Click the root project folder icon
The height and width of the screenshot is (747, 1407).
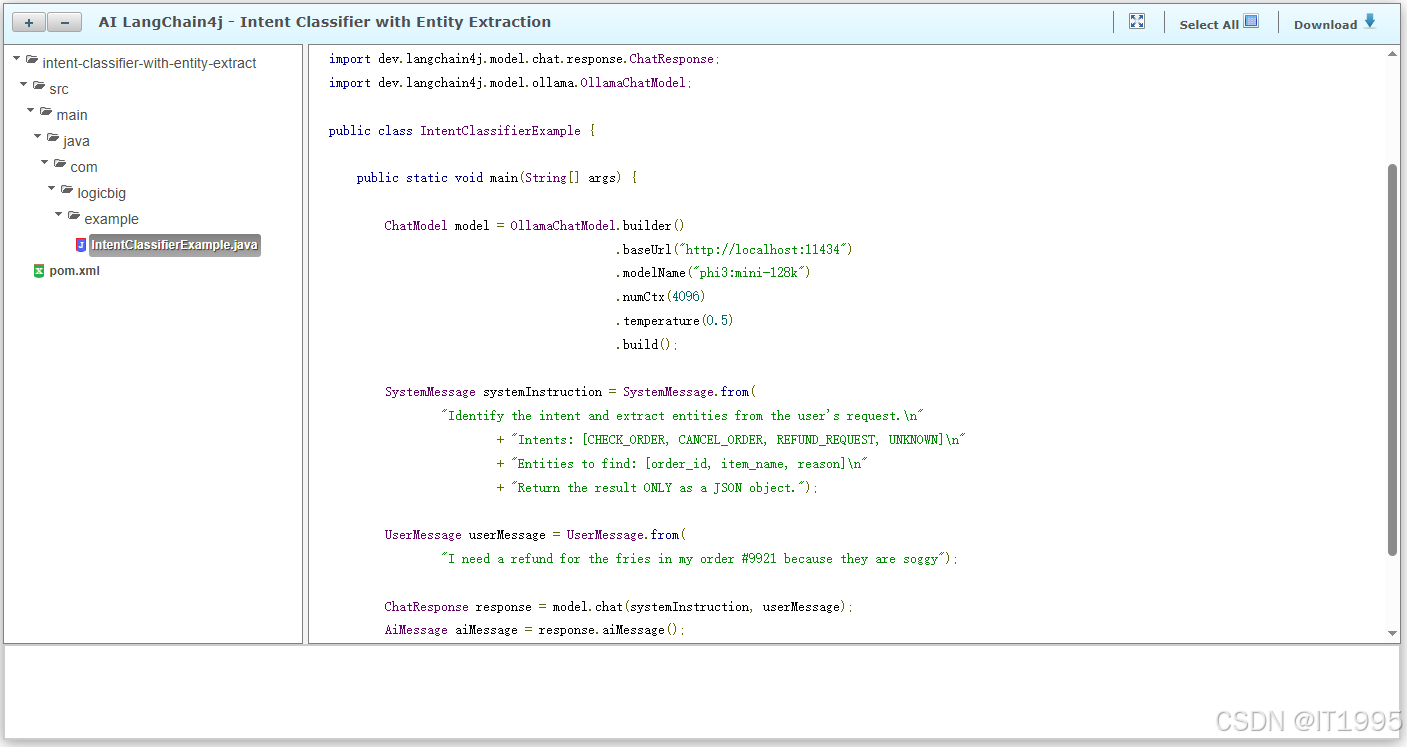coord(32,61)
